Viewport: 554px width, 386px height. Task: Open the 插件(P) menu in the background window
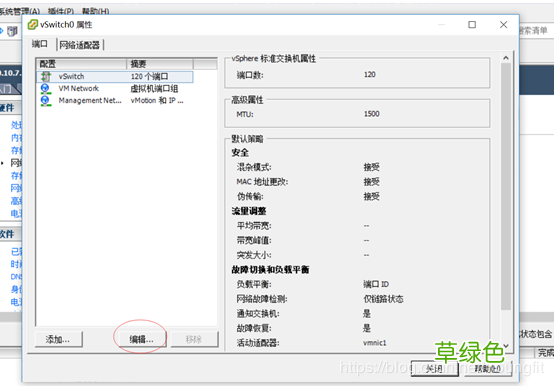coord(61,11)
